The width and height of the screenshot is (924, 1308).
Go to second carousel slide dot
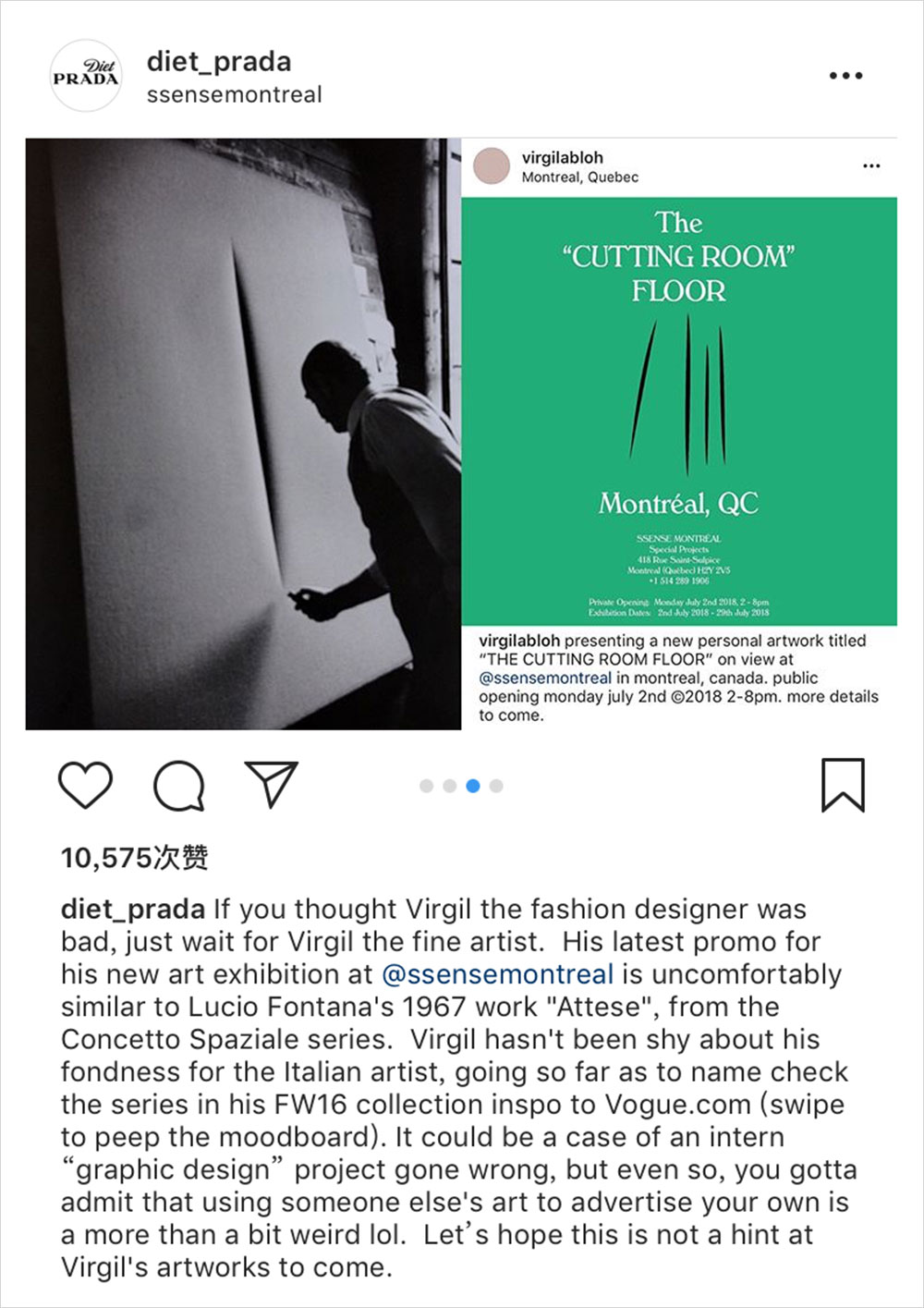click(449, 786)
